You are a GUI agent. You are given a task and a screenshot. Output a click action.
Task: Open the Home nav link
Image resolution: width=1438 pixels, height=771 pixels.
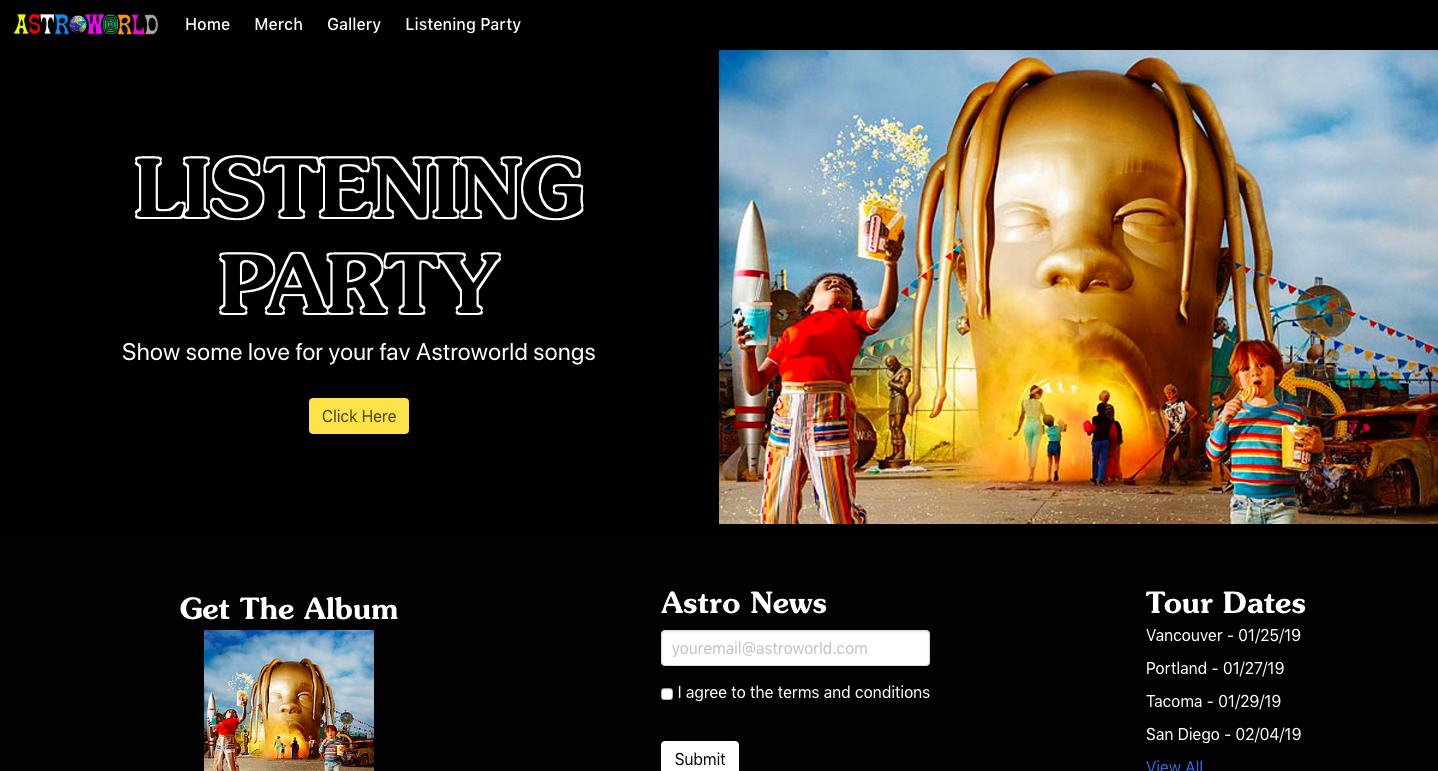[207, 24]
